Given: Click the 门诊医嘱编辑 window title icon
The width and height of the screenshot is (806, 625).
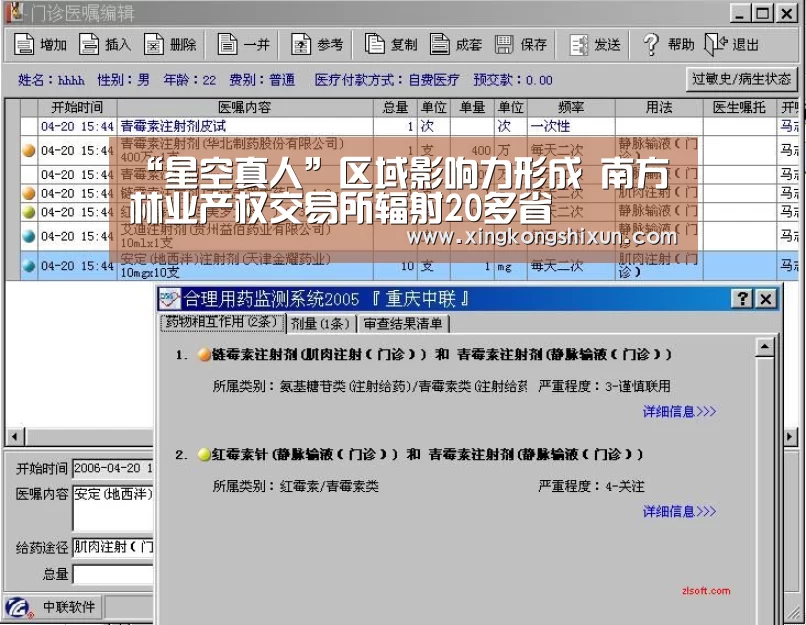Looking at the screenshot, I should click(15, 12).
